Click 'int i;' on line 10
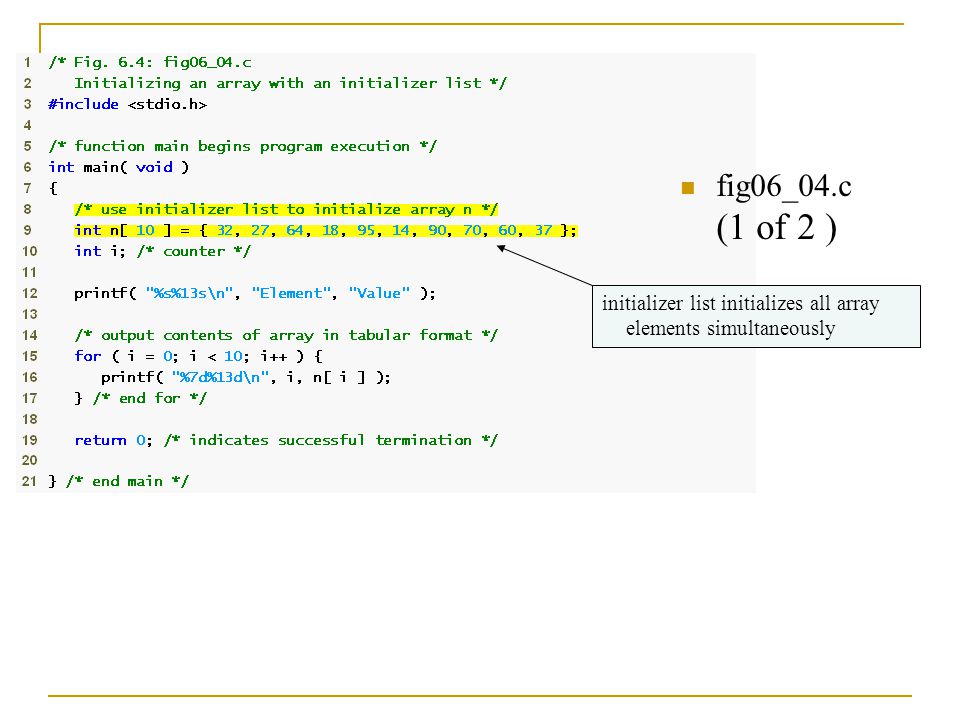This screenshot has height=720, width=960. (x=99, y=251)
